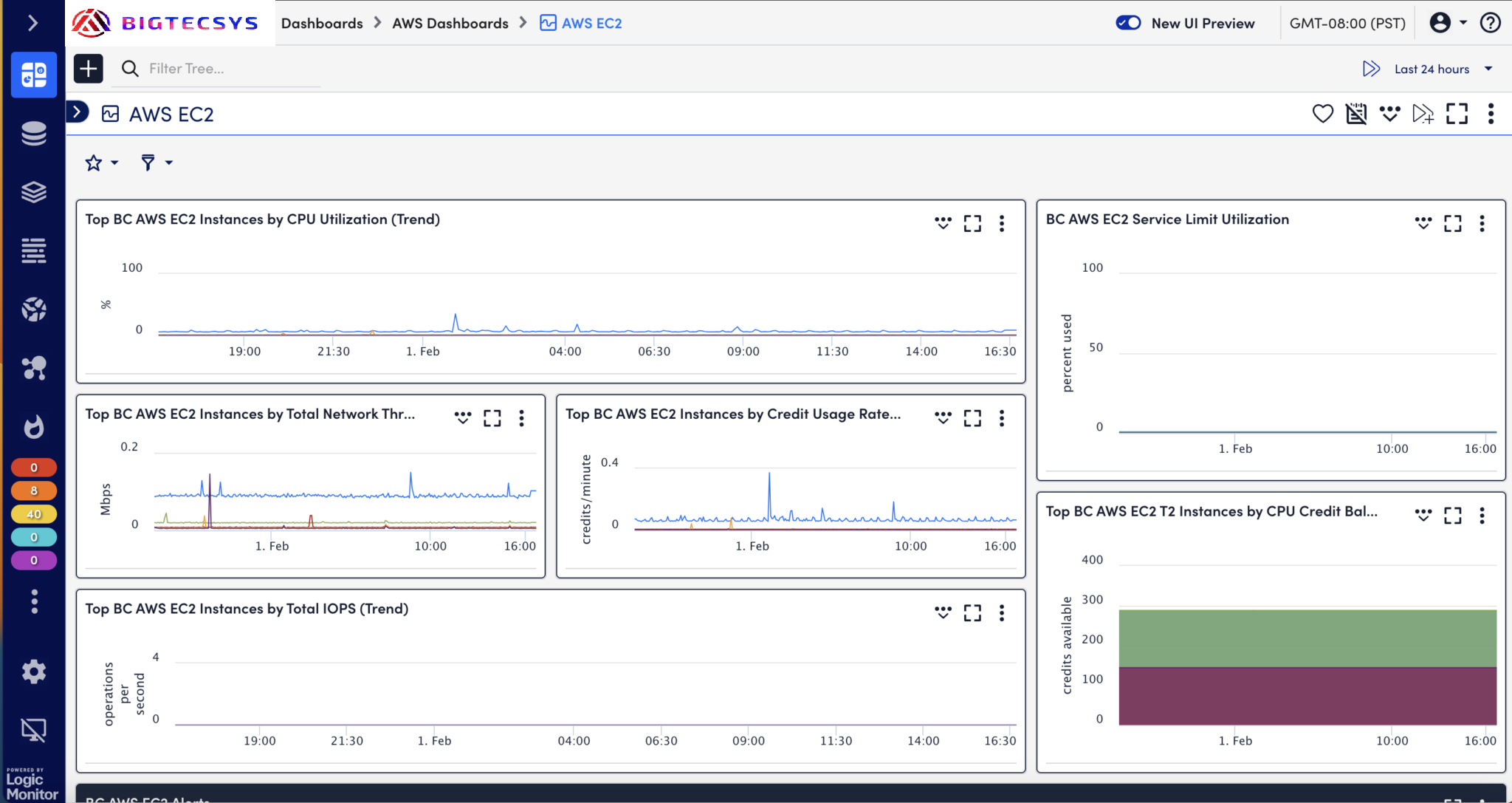This screenshot has height=803, width=1512.
Task: Open the sidebar more options dots
Action: point(34,601)
